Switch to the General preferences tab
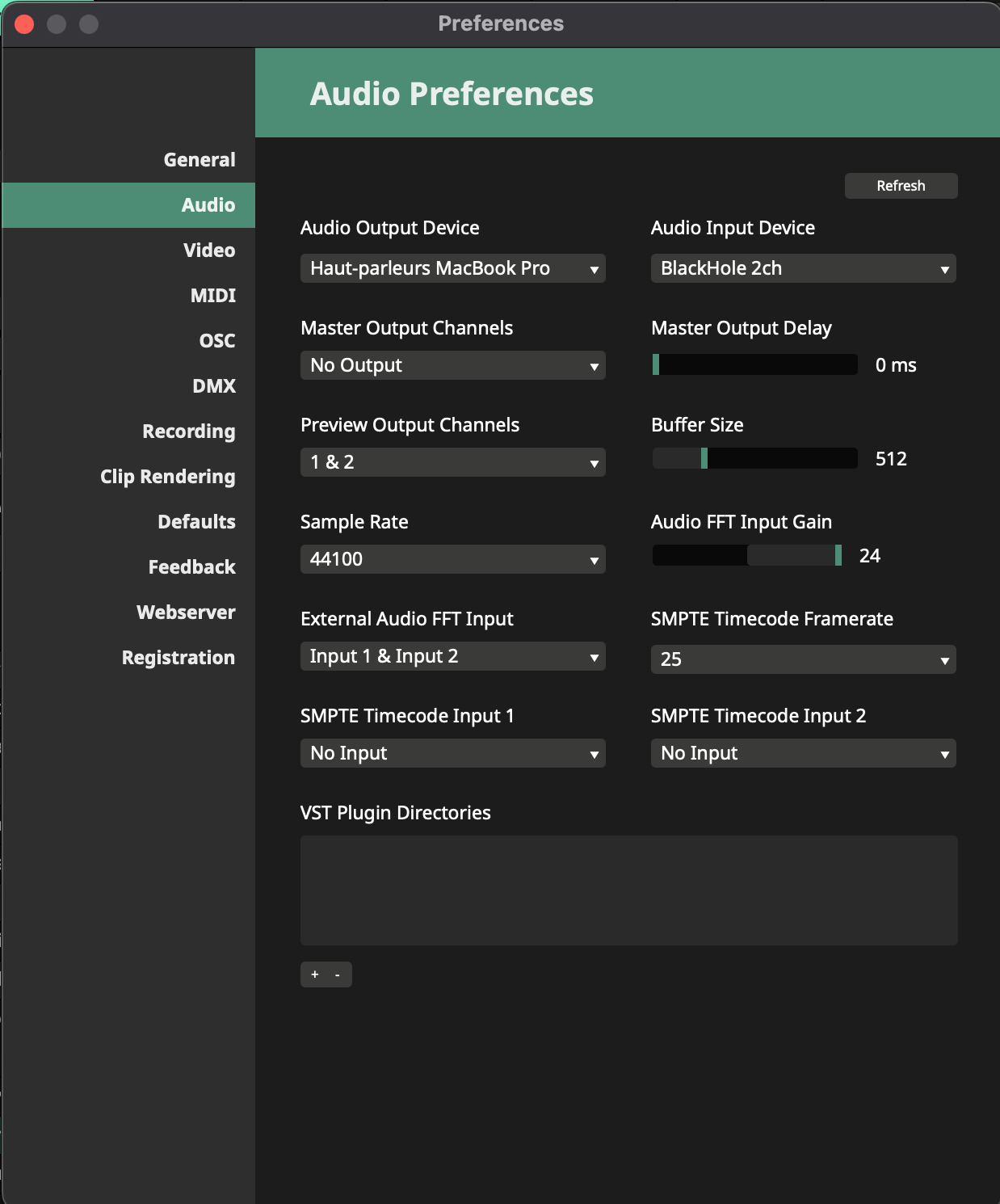Image resolution: width=1000 pixels, height=1204 pixels. 200,160
